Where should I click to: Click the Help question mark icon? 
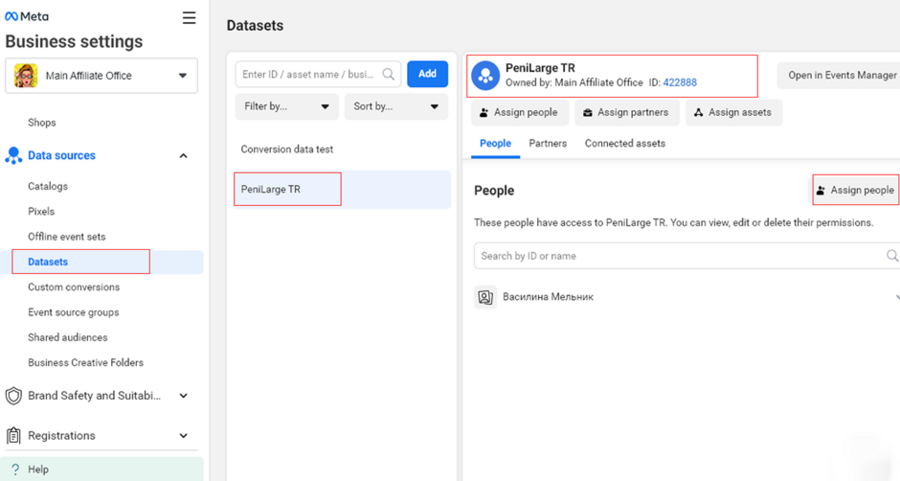point(15,470)
